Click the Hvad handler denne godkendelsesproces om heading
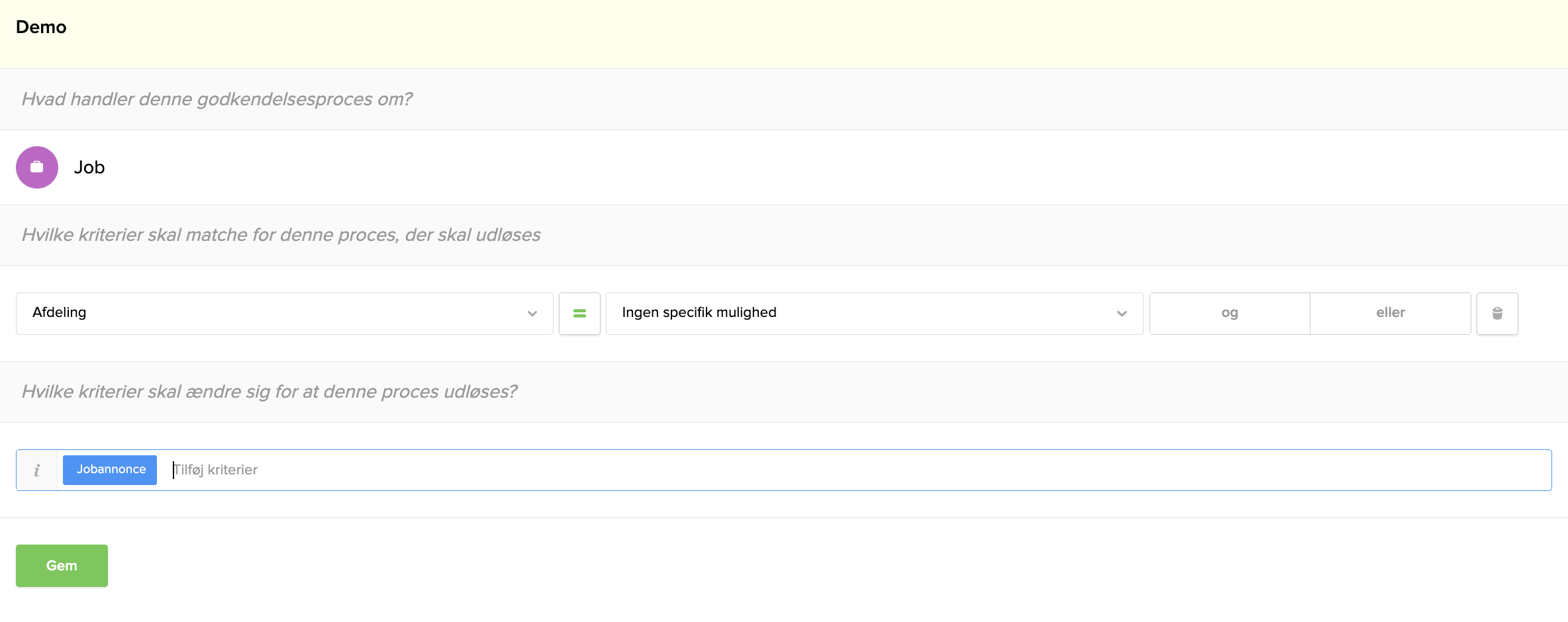Image resolution: width=1568 pixels, height=622 pixels. [x=217, y=99]
